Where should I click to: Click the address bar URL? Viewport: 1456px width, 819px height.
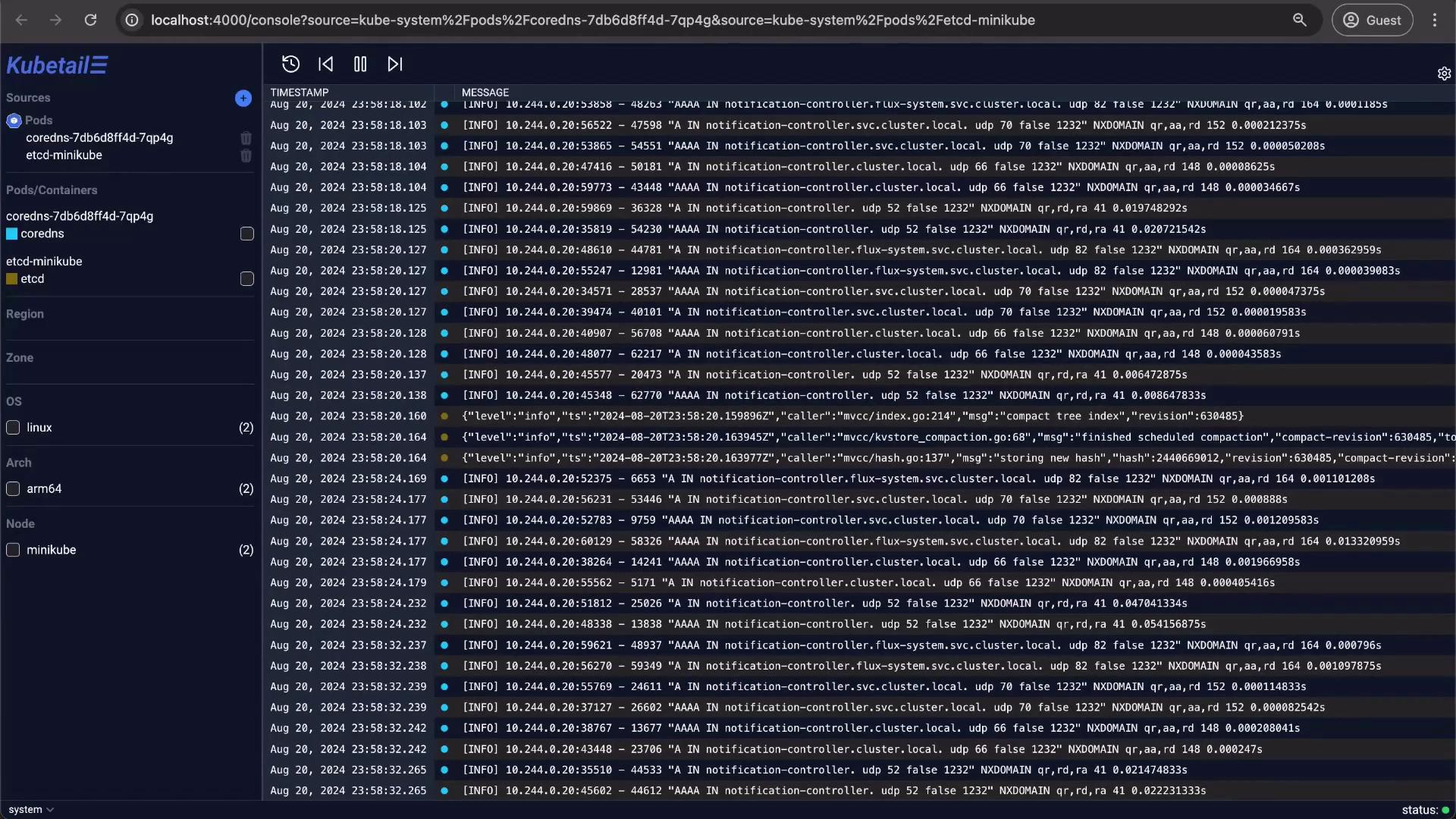click(x=592, y=20)
